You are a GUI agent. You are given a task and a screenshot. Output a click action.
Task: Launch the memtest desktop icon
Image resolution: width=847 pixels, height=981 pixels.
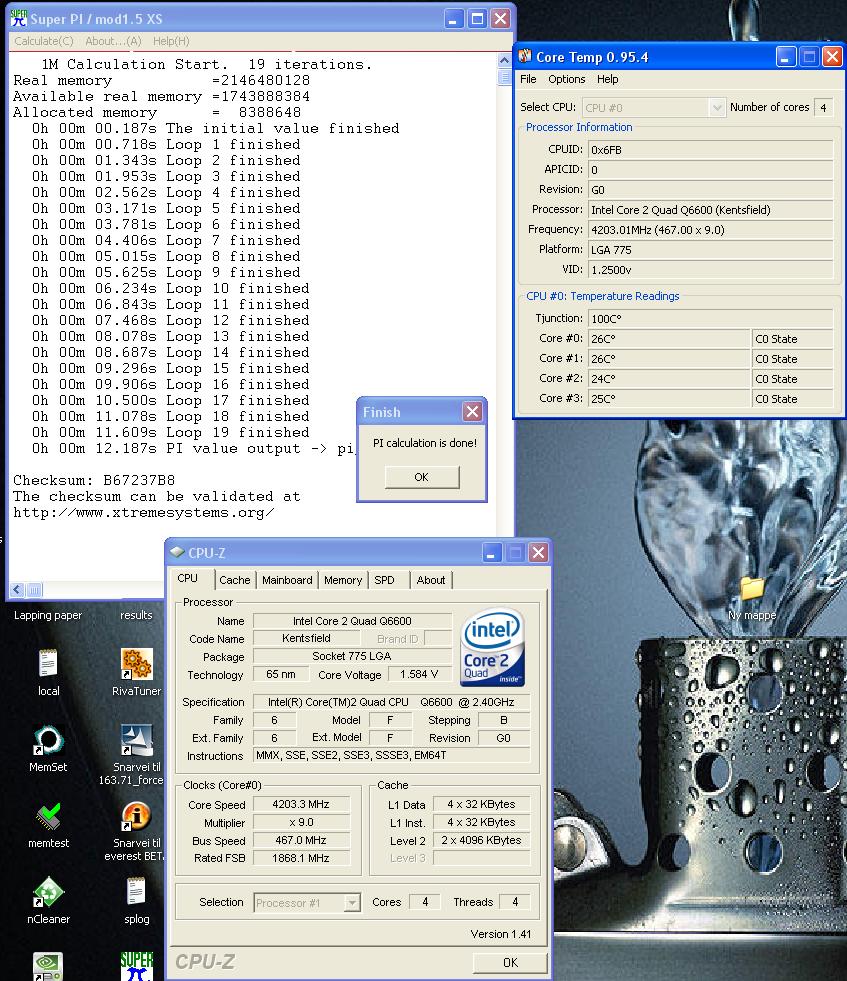coord(48,817)
